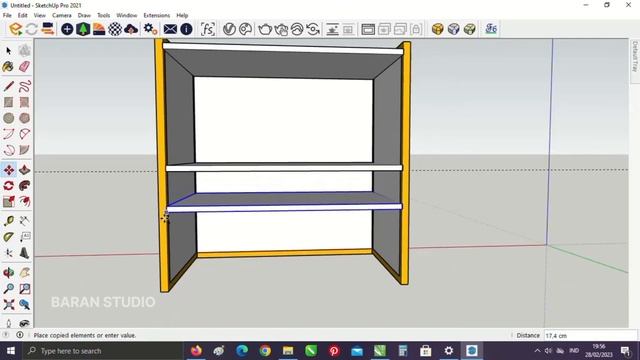Select the Zoom magnifier tool

click(9, 289)
